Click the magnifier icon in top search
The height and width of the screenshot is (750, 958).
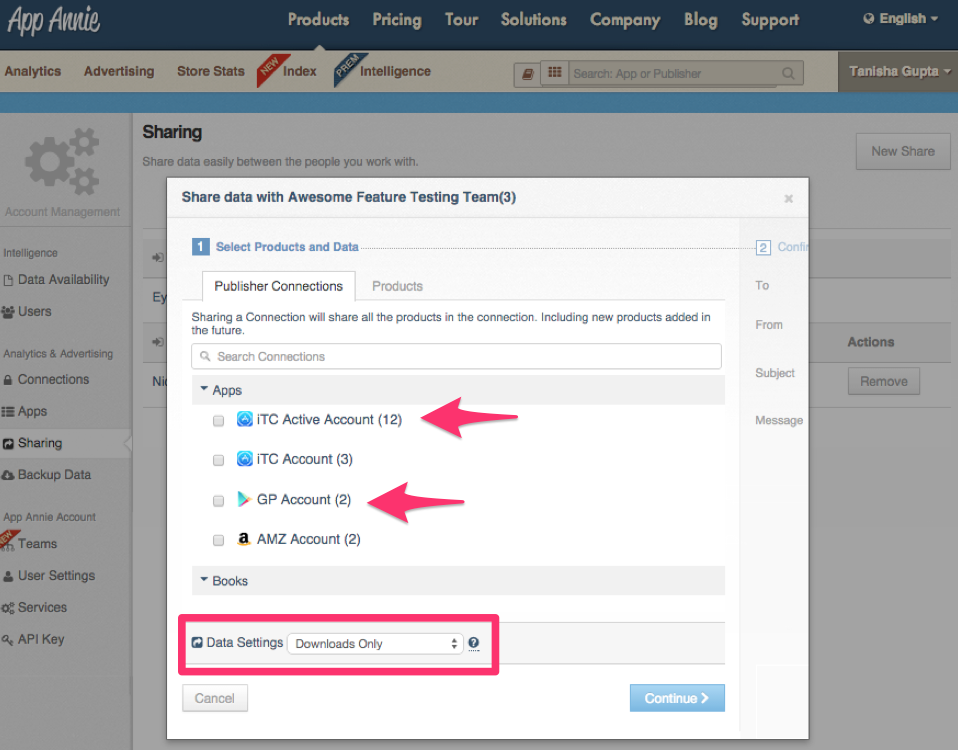coord(788,73)
